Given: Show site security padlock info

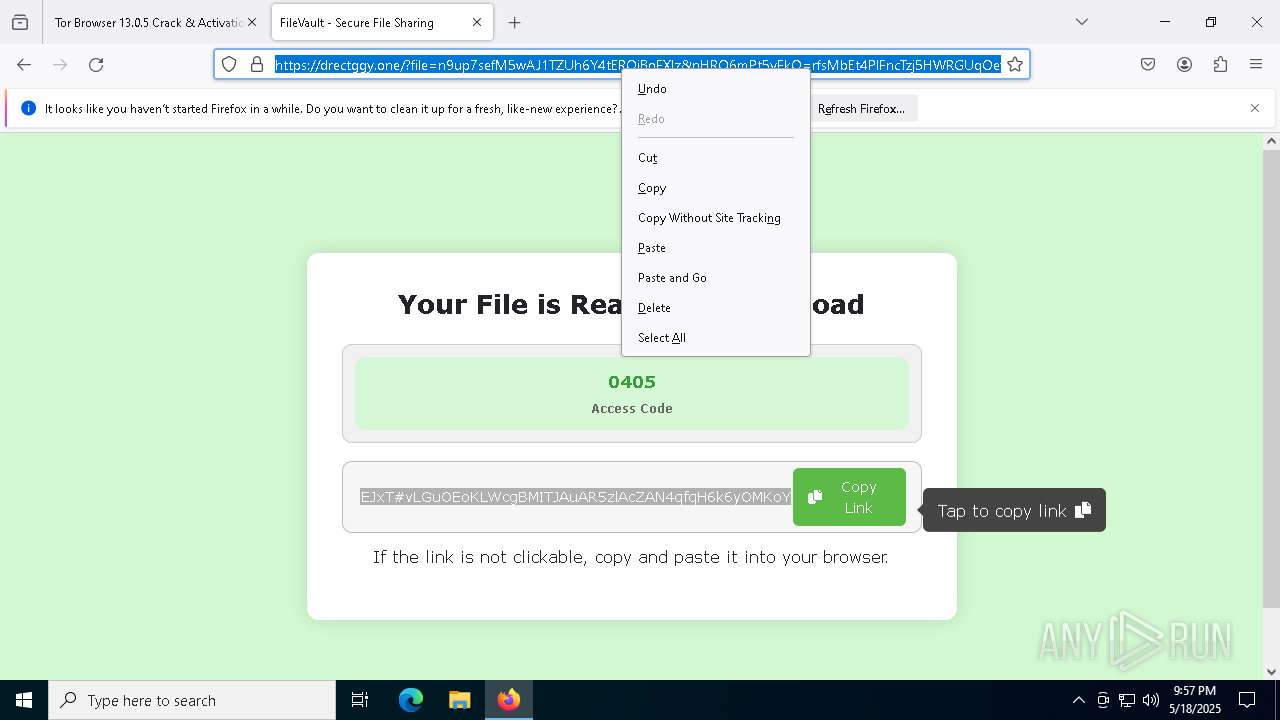Looking at the screenshot, I should tap(257, 64).
